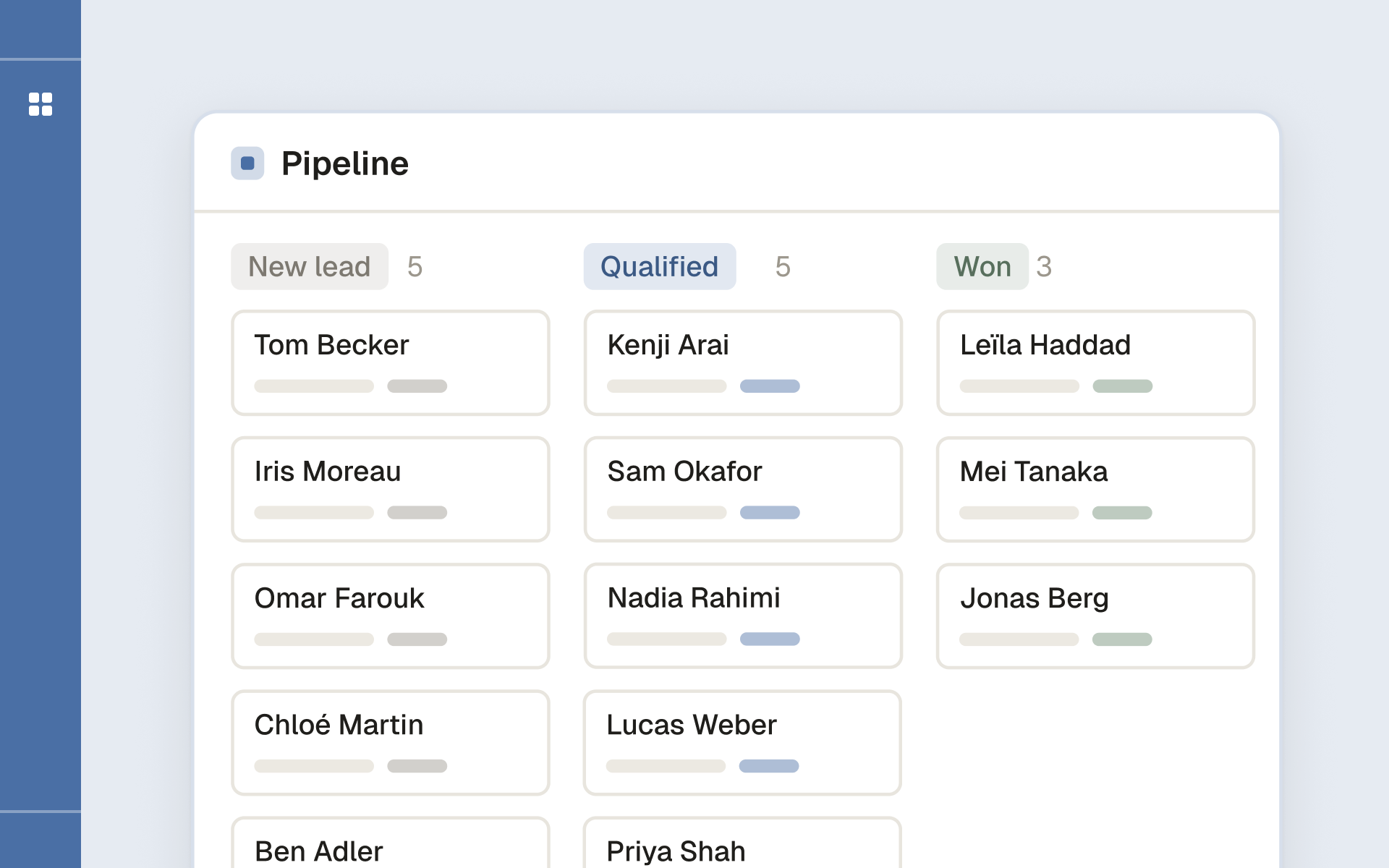
Task: Open the Omar Farouk lead card
Action: [391, 616]
